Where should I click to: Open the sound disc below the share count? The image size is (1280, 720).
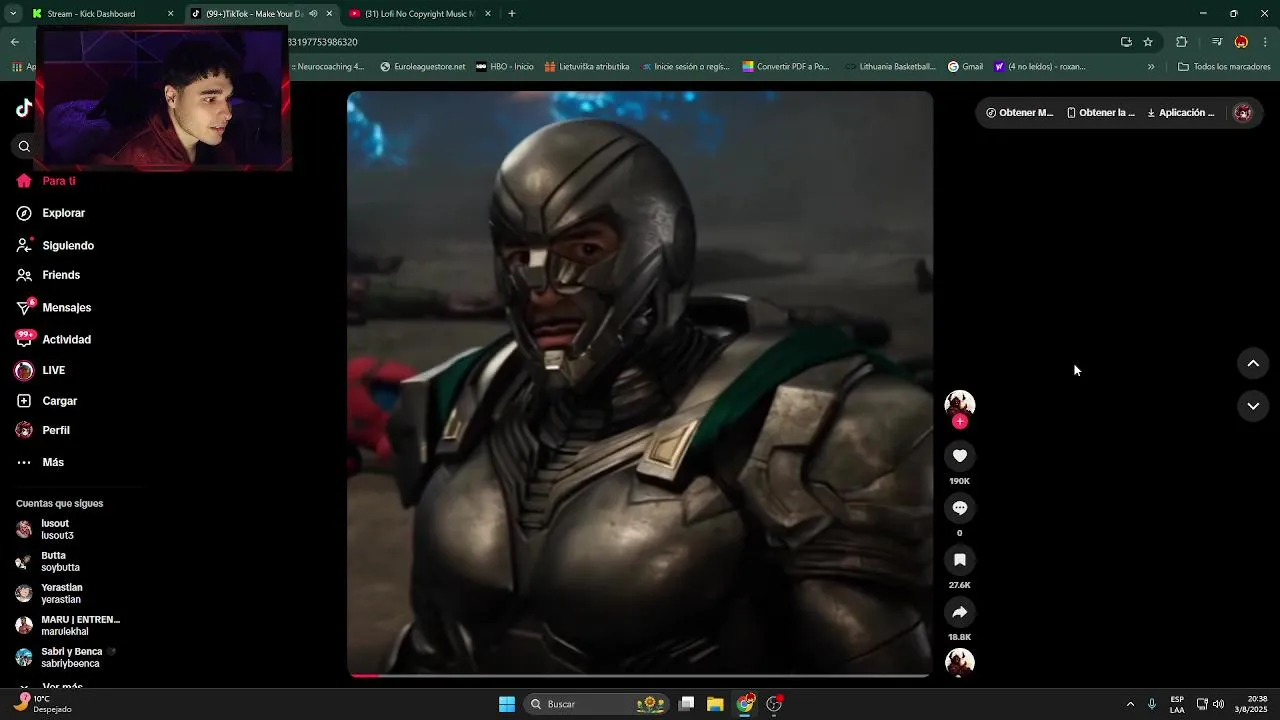[x=960, y=662]
